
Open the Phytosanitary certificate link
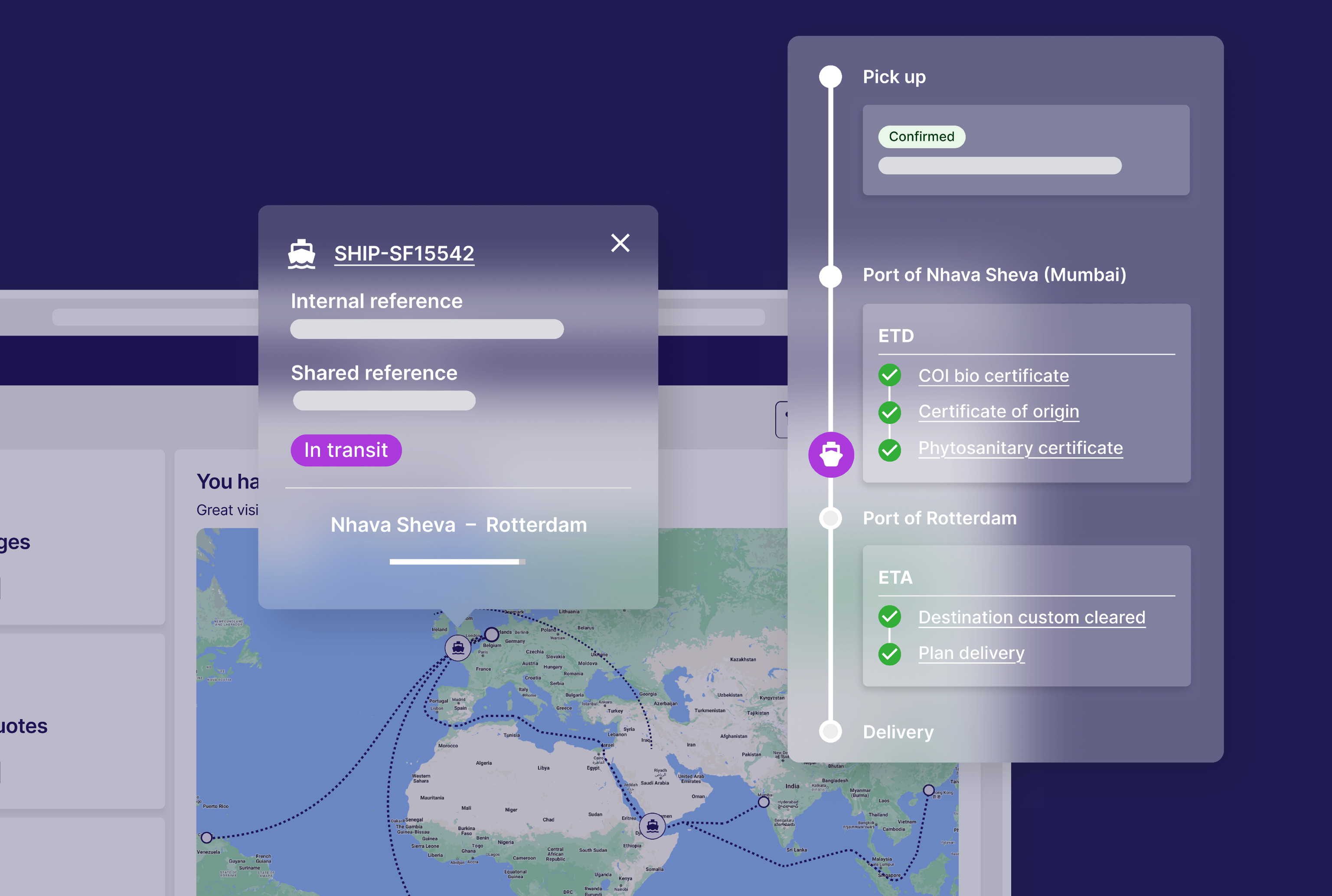1021,448
